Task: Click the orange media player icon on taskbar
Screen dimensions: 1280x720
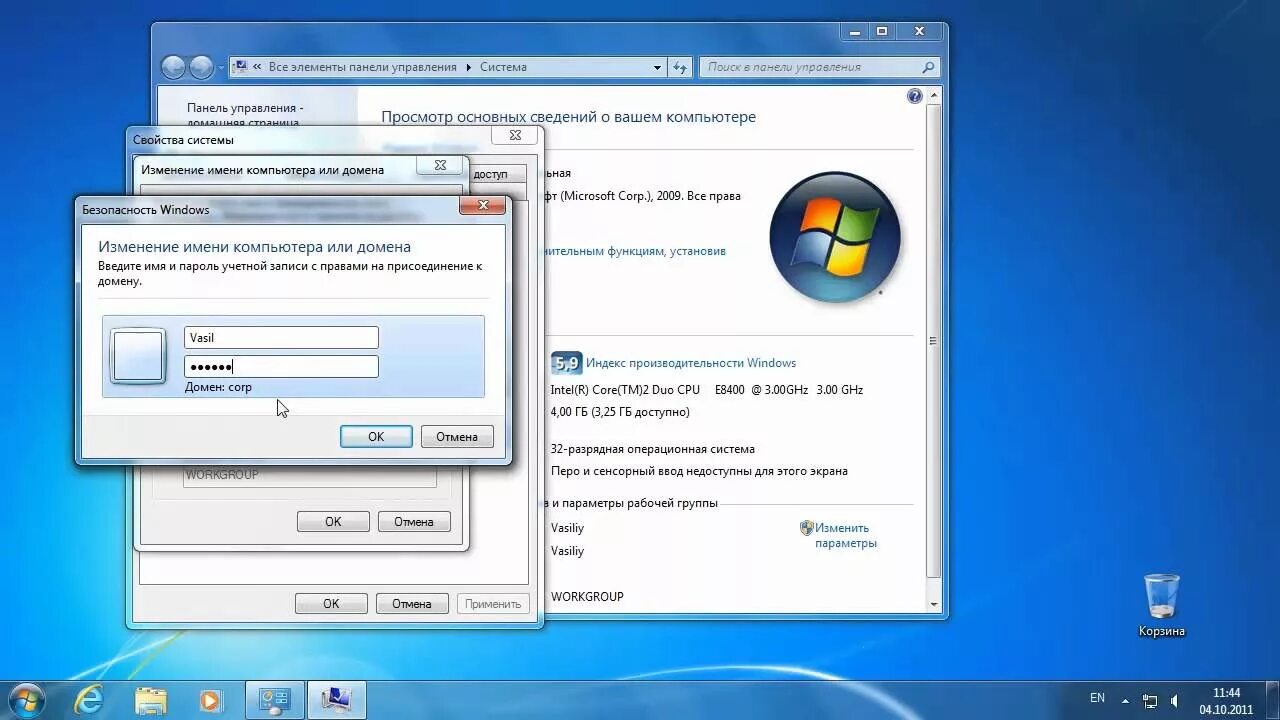Action: (211, 699)
